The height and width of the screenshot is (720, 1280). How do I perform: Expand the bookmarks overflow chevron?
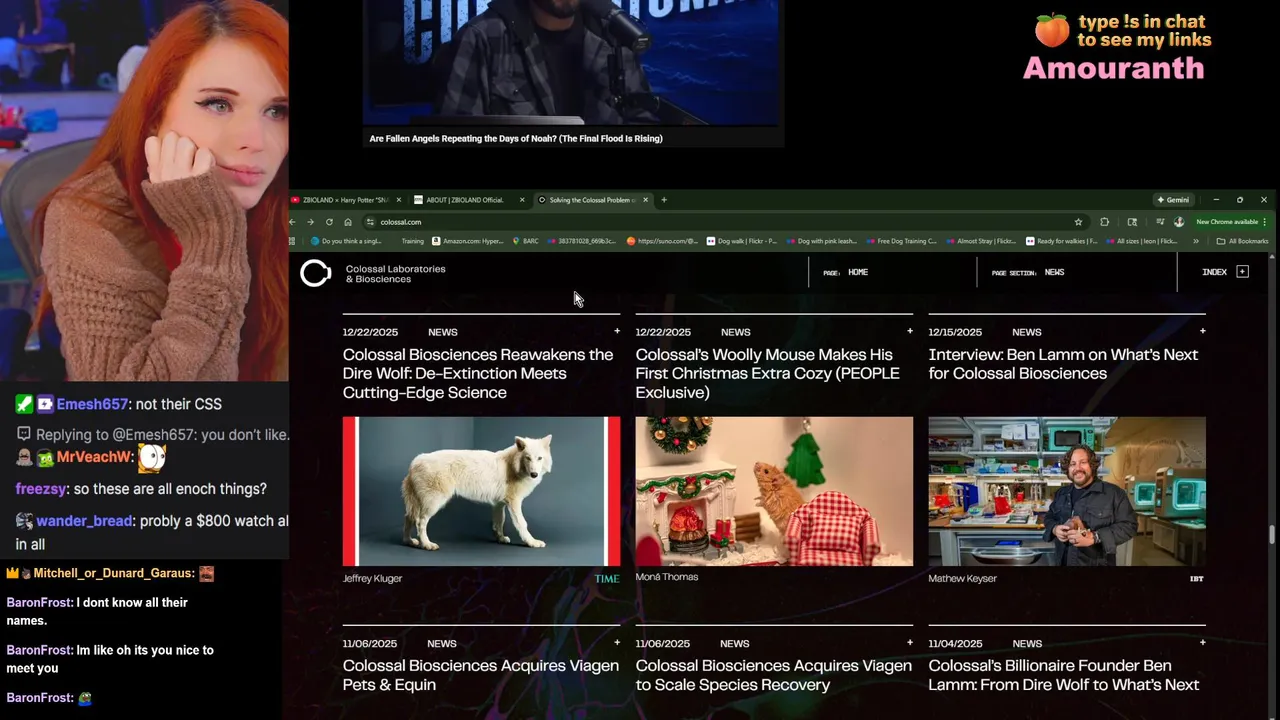pyautogui.click(x=1196, y=241)
